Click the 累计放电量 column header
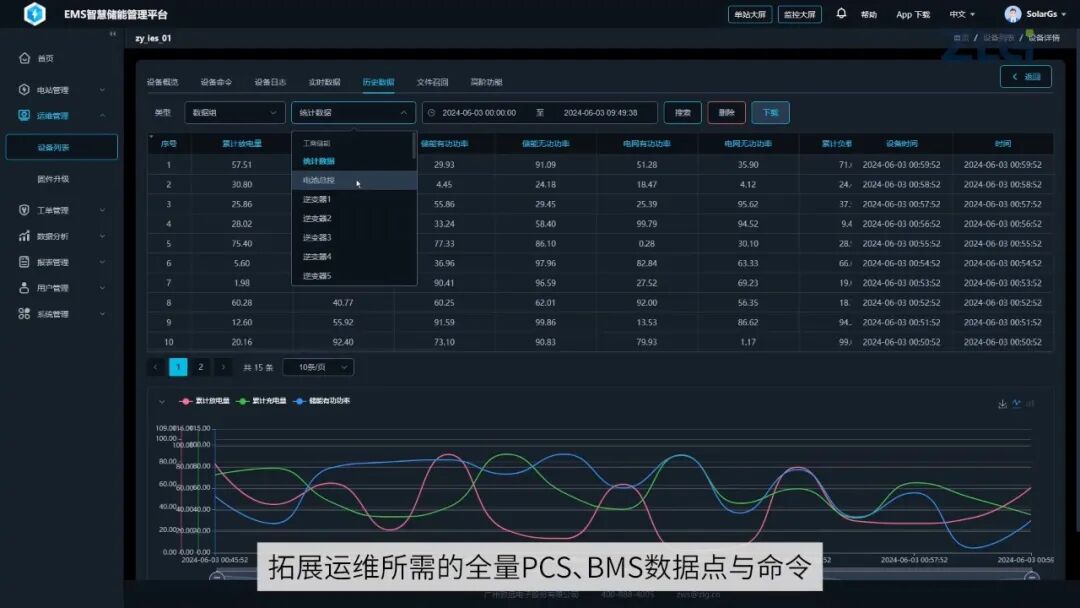 click(x=242, y=144)
